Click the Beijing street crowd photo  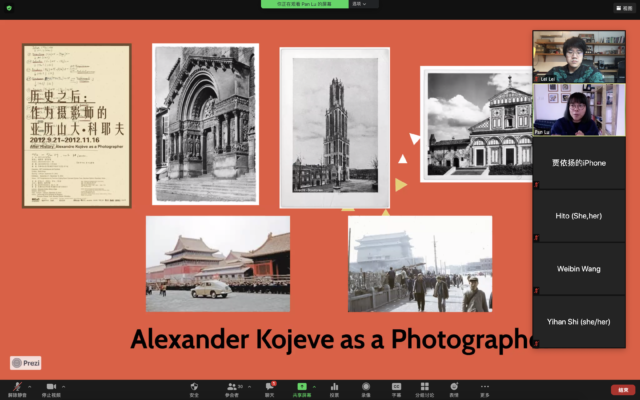click(420, 264)
